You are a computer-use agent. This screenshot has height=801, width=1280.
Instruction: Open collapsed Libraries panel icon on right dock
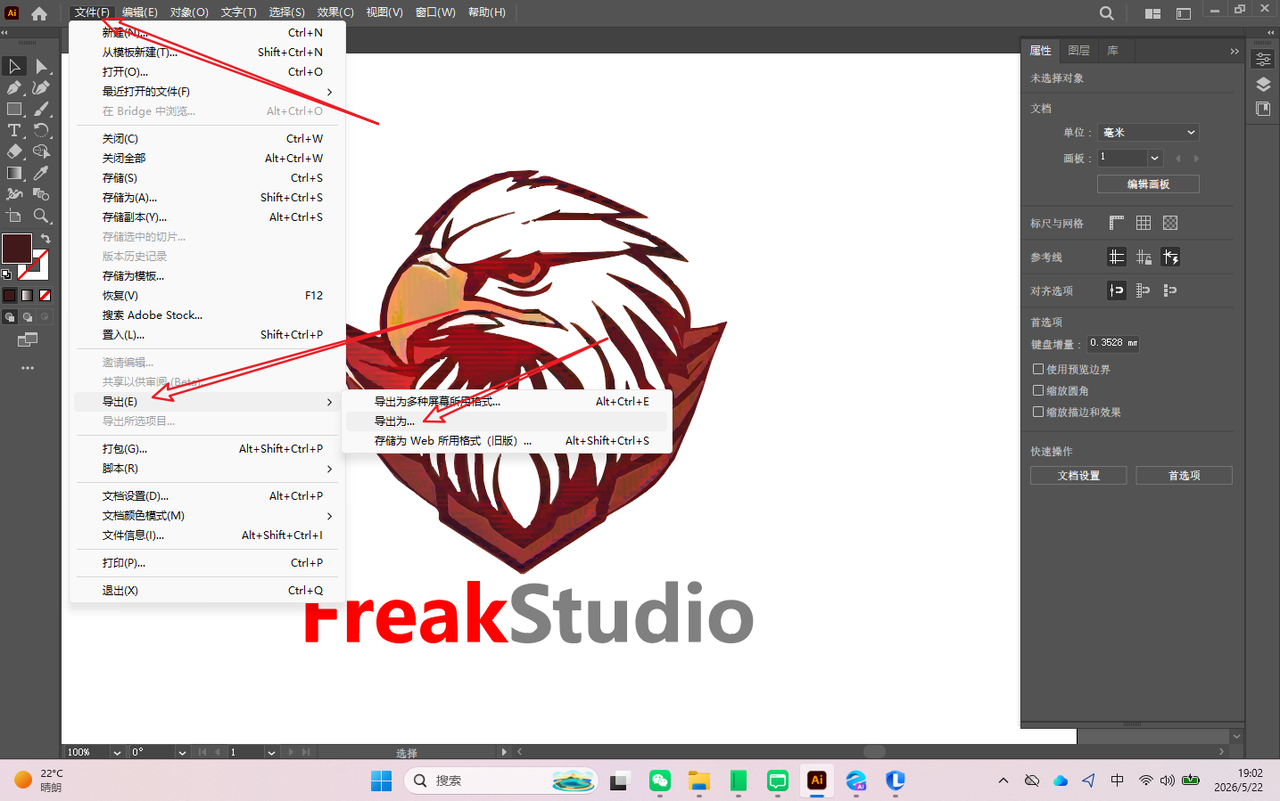(1263, 108)
